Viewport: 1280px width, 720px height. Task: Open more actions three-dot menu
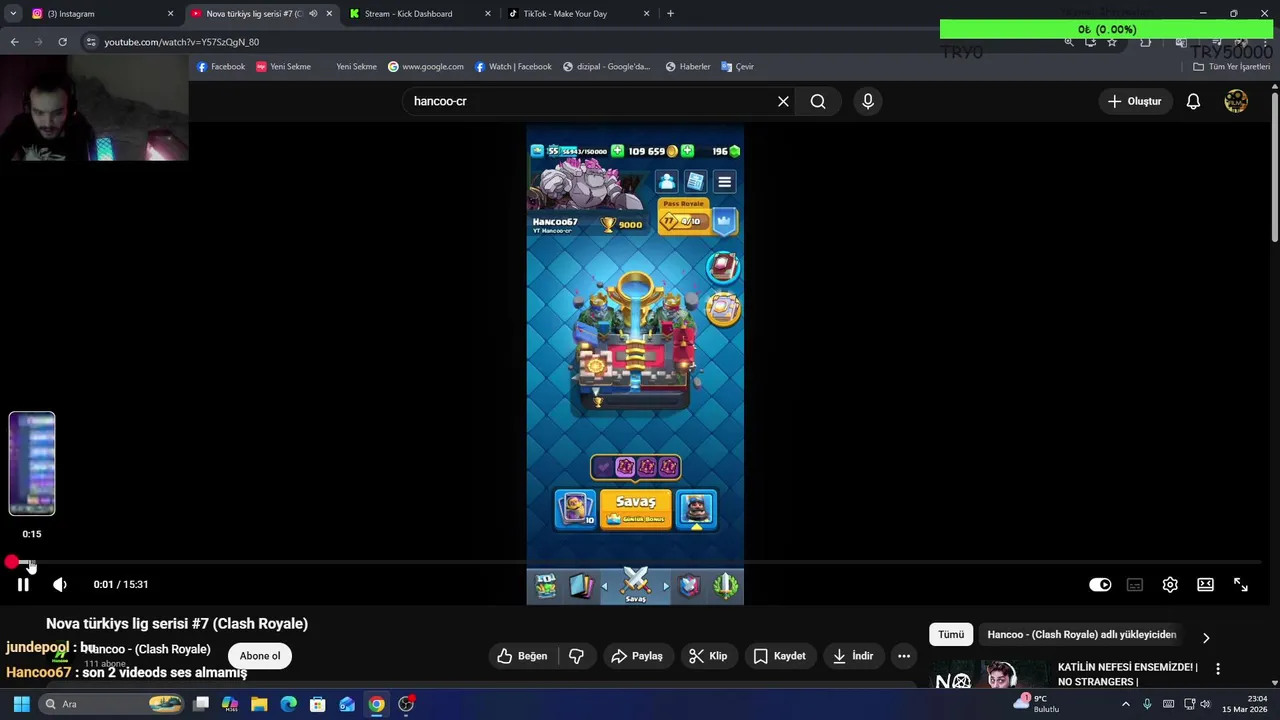(904, 656)
